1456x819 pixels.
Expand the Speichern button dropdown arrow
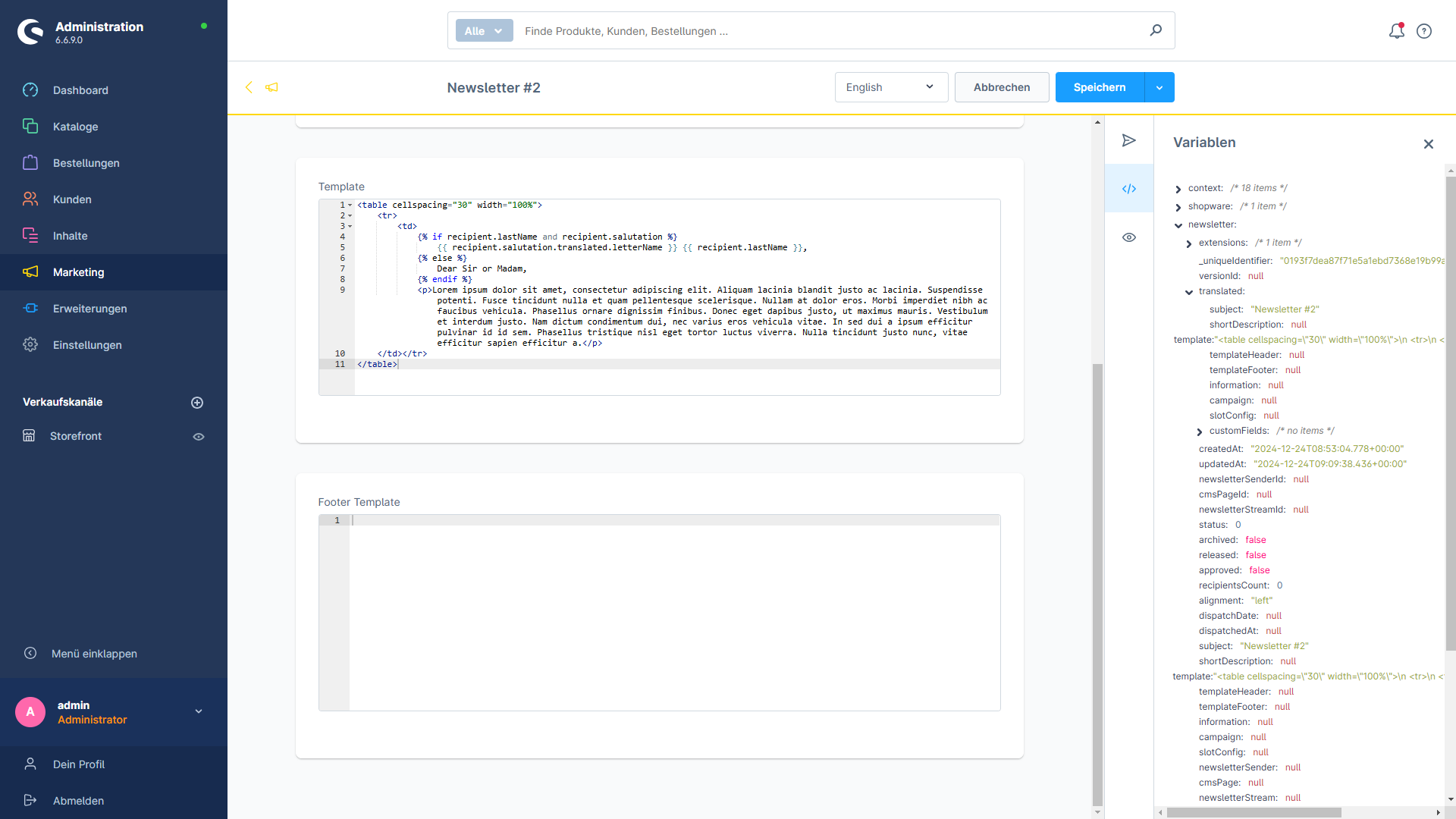pyautogui.click(x=1159, y=87)
